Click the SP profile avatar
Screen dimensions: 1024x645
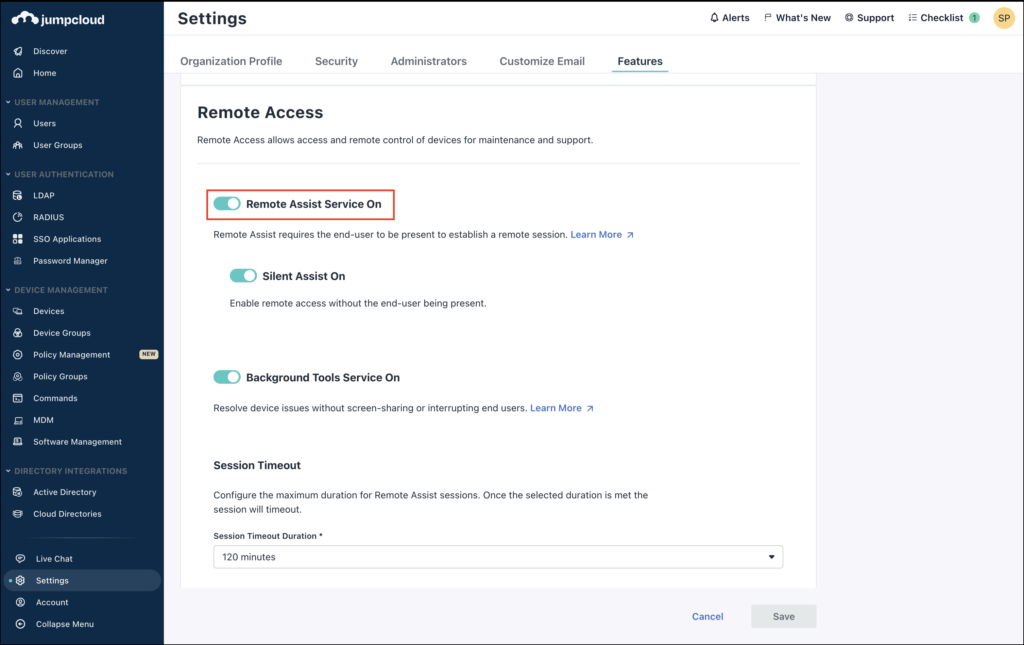point(1003,17)
